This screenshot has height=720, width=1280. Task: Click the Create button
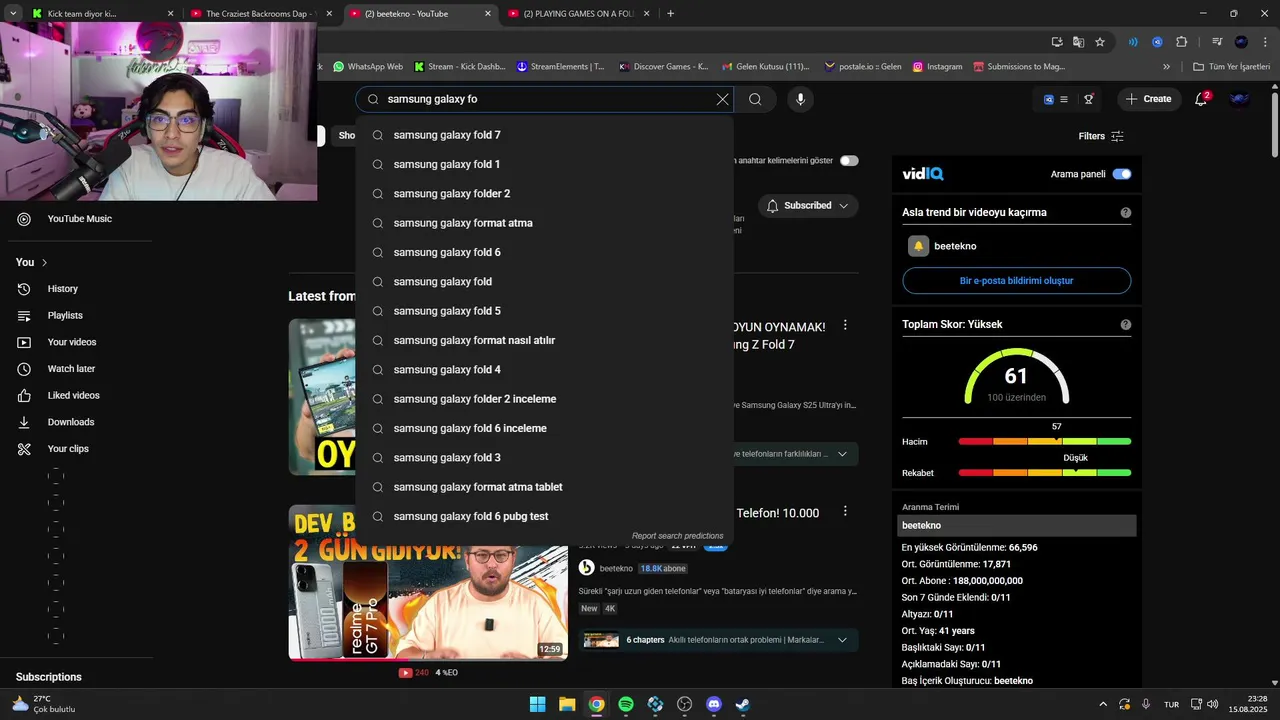[x=1148, y=99]
